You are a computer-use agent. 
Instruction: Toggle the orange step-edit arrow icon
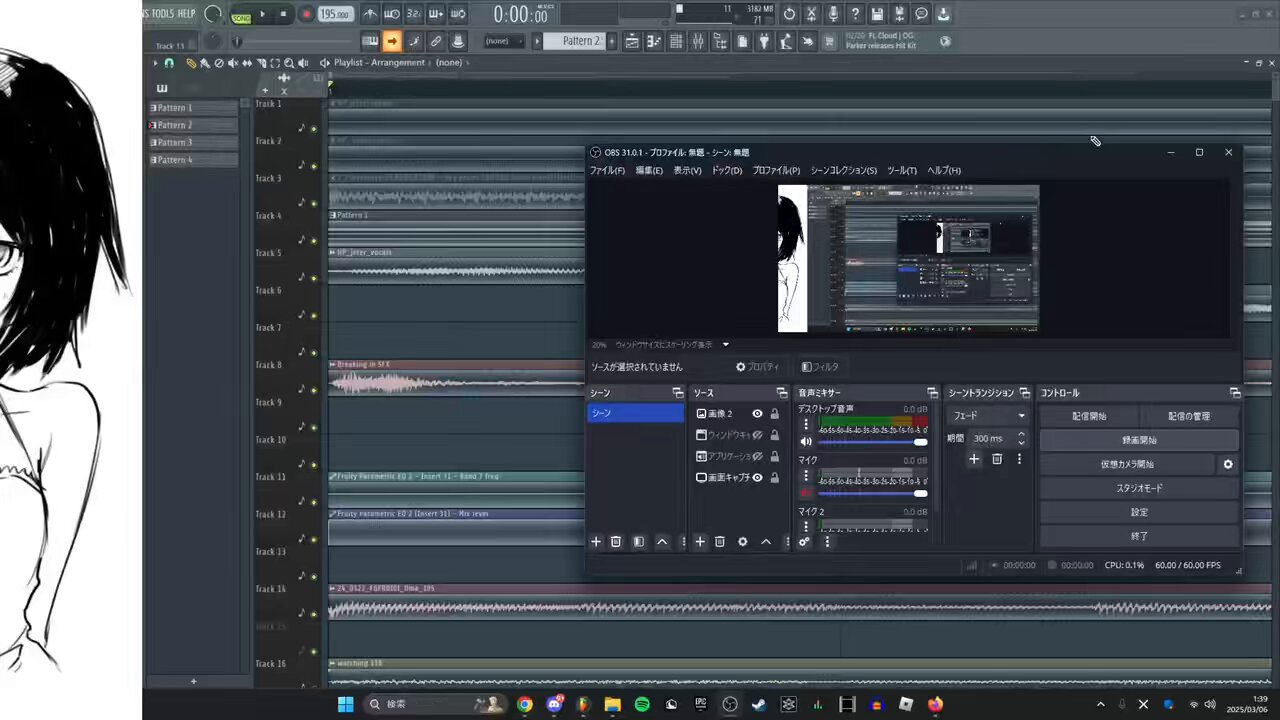coord(392,41)
